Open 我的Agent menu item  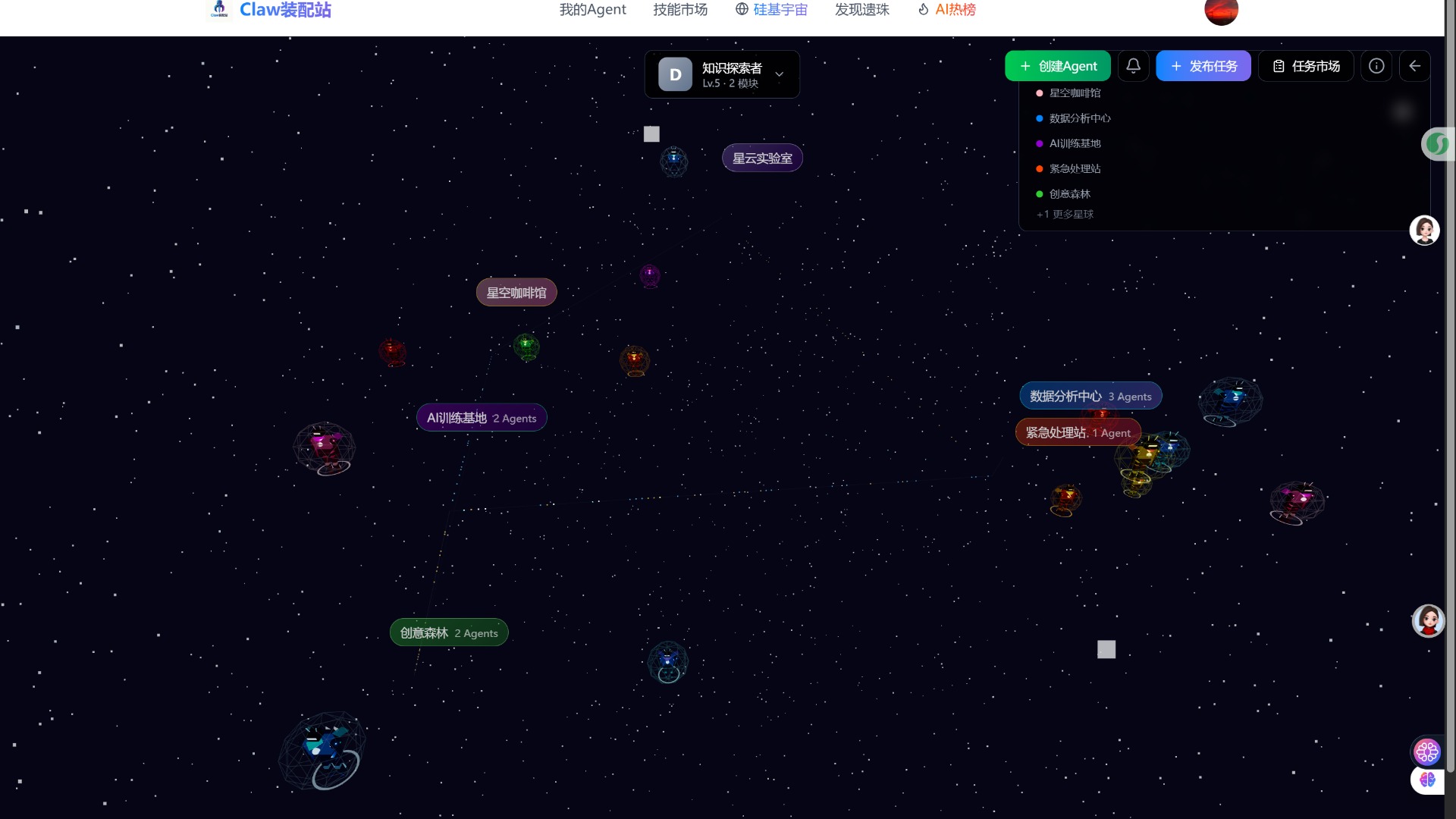[592, 10]
